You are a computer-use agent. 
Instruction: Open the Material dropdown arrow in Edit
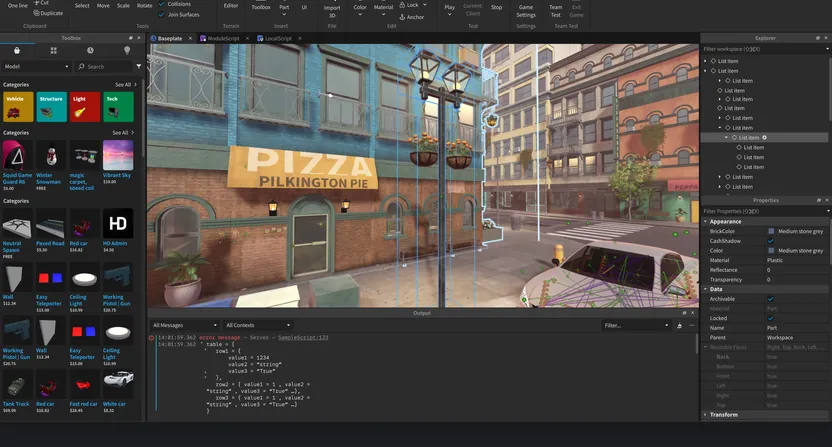click(x=383, y=14)
